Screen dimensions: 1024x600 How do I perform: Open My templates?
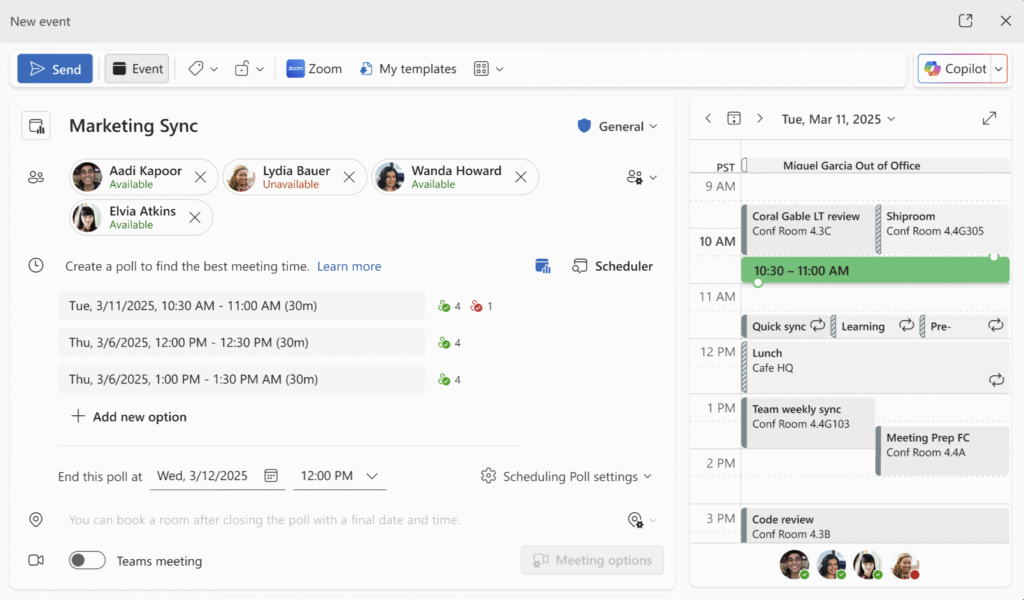tap(407, 69)
